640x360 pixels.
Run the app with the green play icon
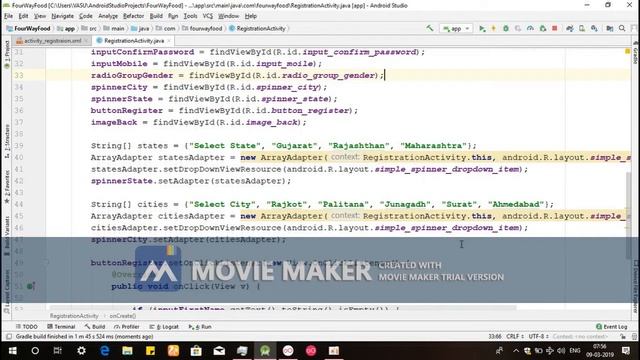pos(482,28)
